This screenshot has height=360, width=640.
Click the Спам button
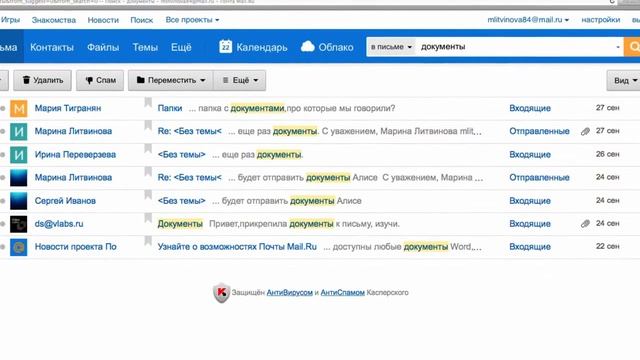coord(100,80)
